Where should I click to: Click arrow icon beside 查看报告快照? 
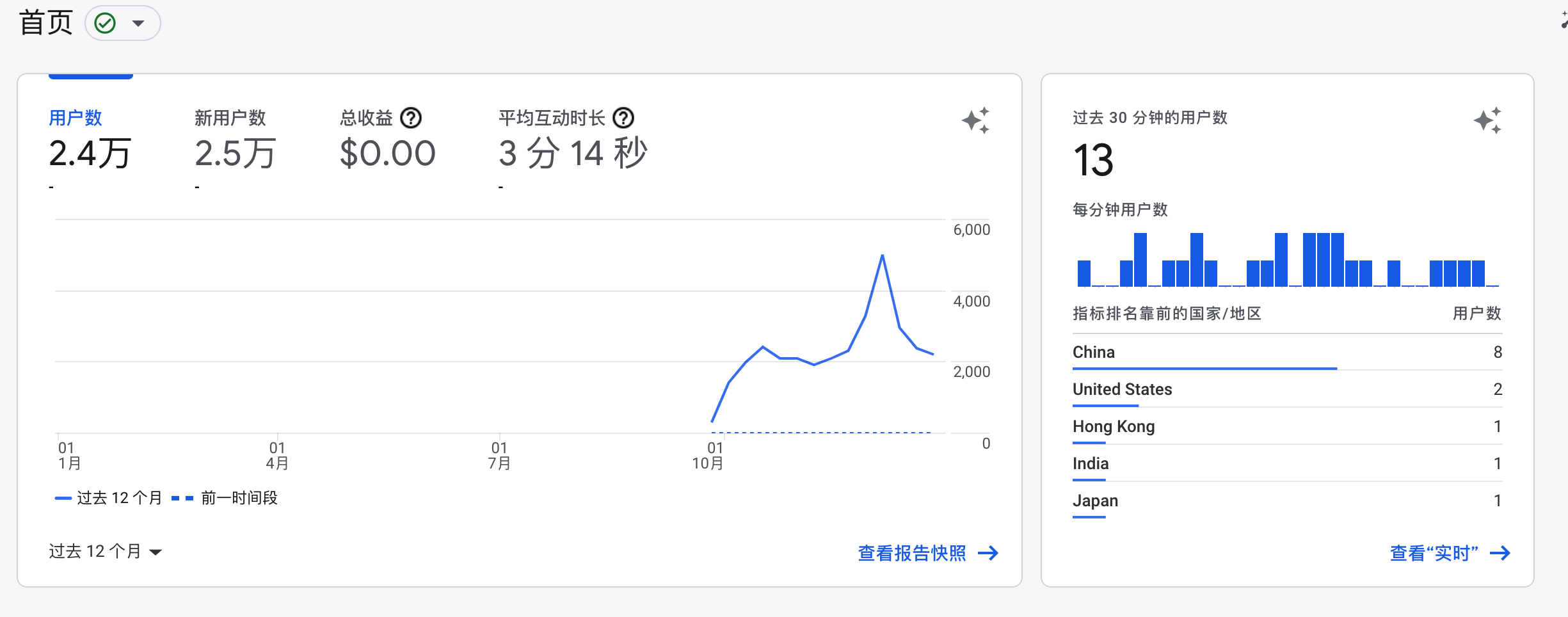click(988, 553)
